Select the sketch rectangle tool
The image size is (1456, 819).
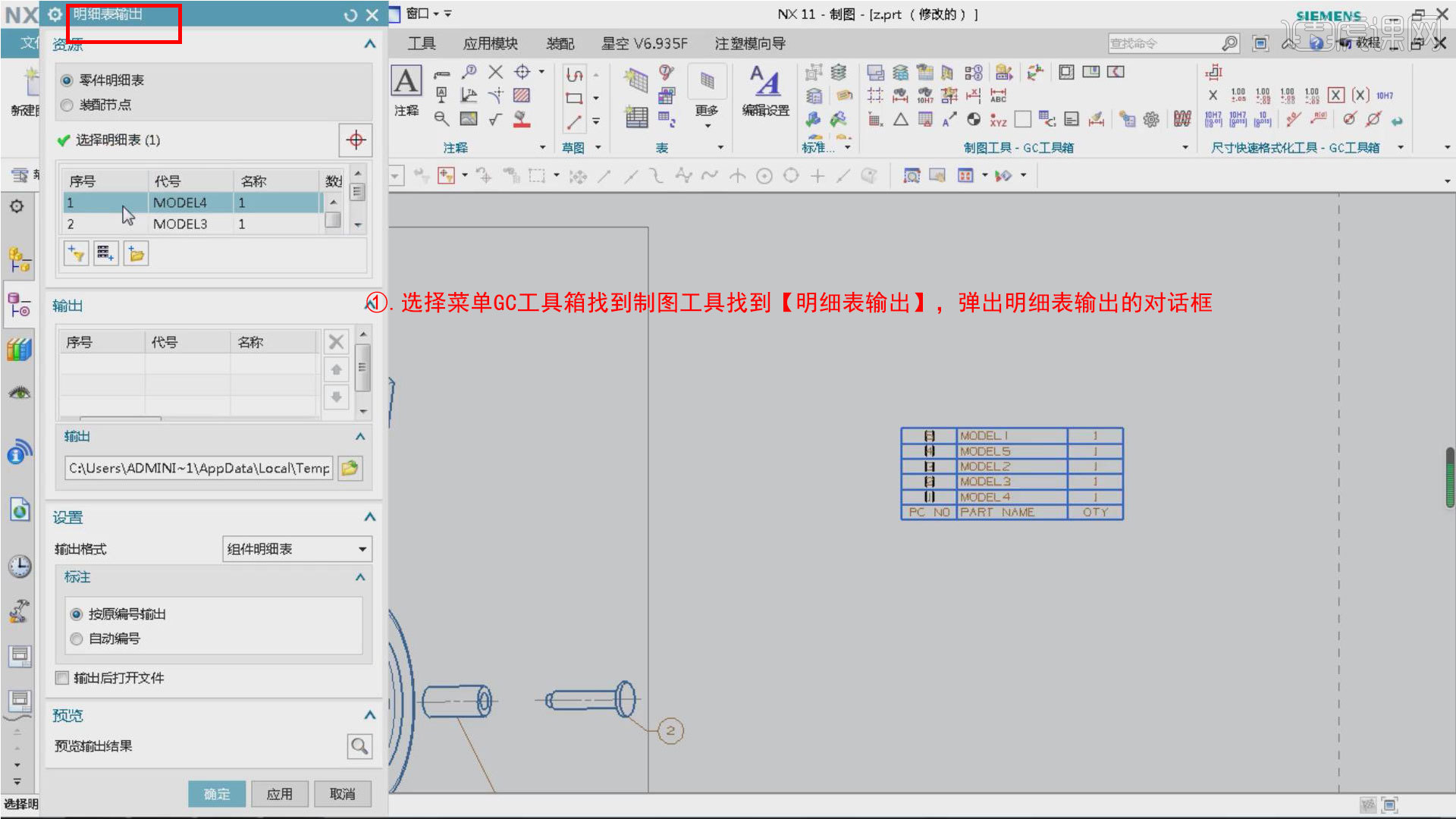(x=574, y=98)
